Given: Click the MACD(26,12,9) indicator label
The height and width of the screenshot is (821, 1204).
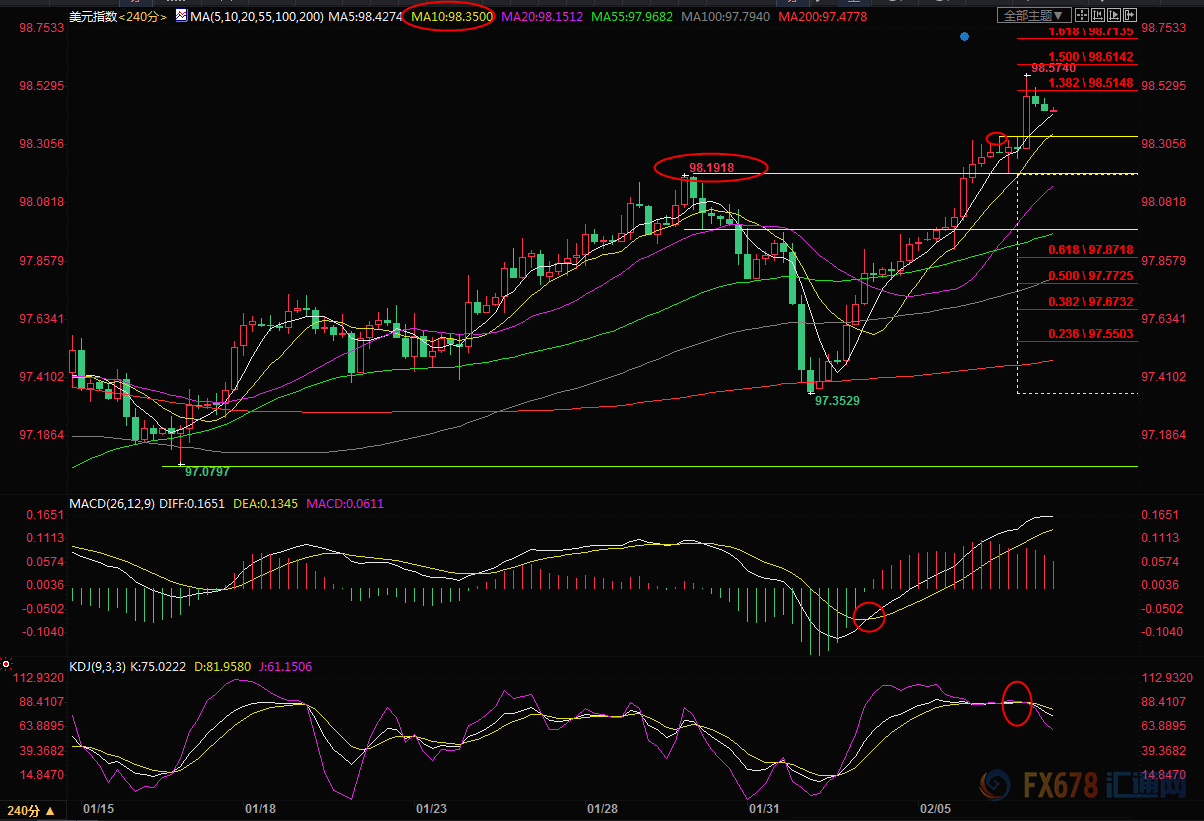Looking at the screenshot, I should [x=111, y=503].
